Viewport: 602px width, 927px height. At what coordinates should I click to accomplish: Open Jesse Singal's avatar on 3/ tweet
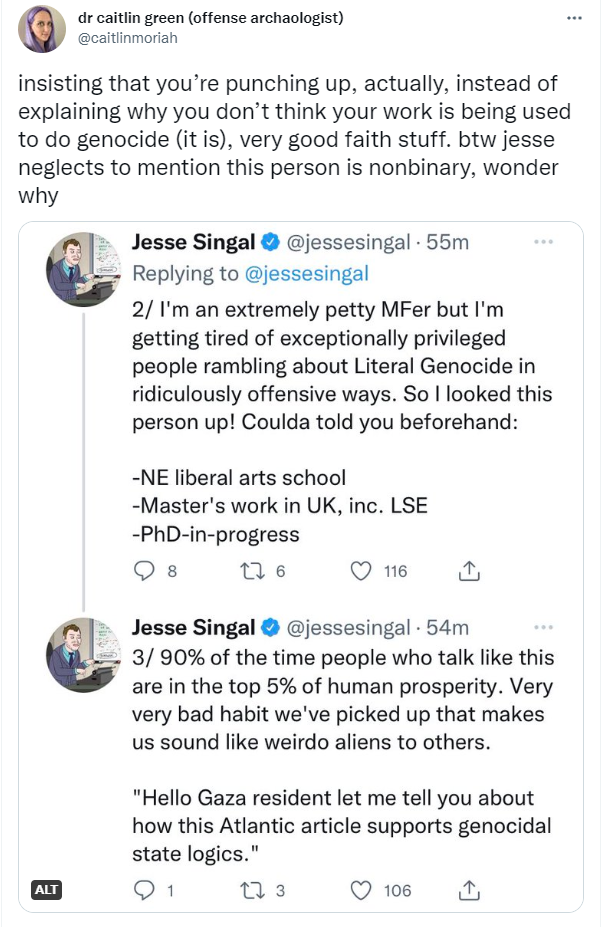83,654
